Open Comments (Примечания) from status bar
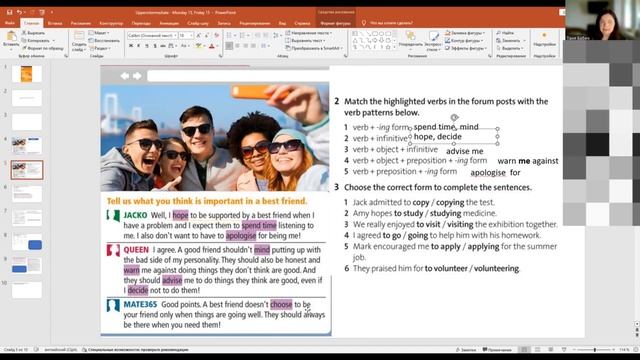 497,350
